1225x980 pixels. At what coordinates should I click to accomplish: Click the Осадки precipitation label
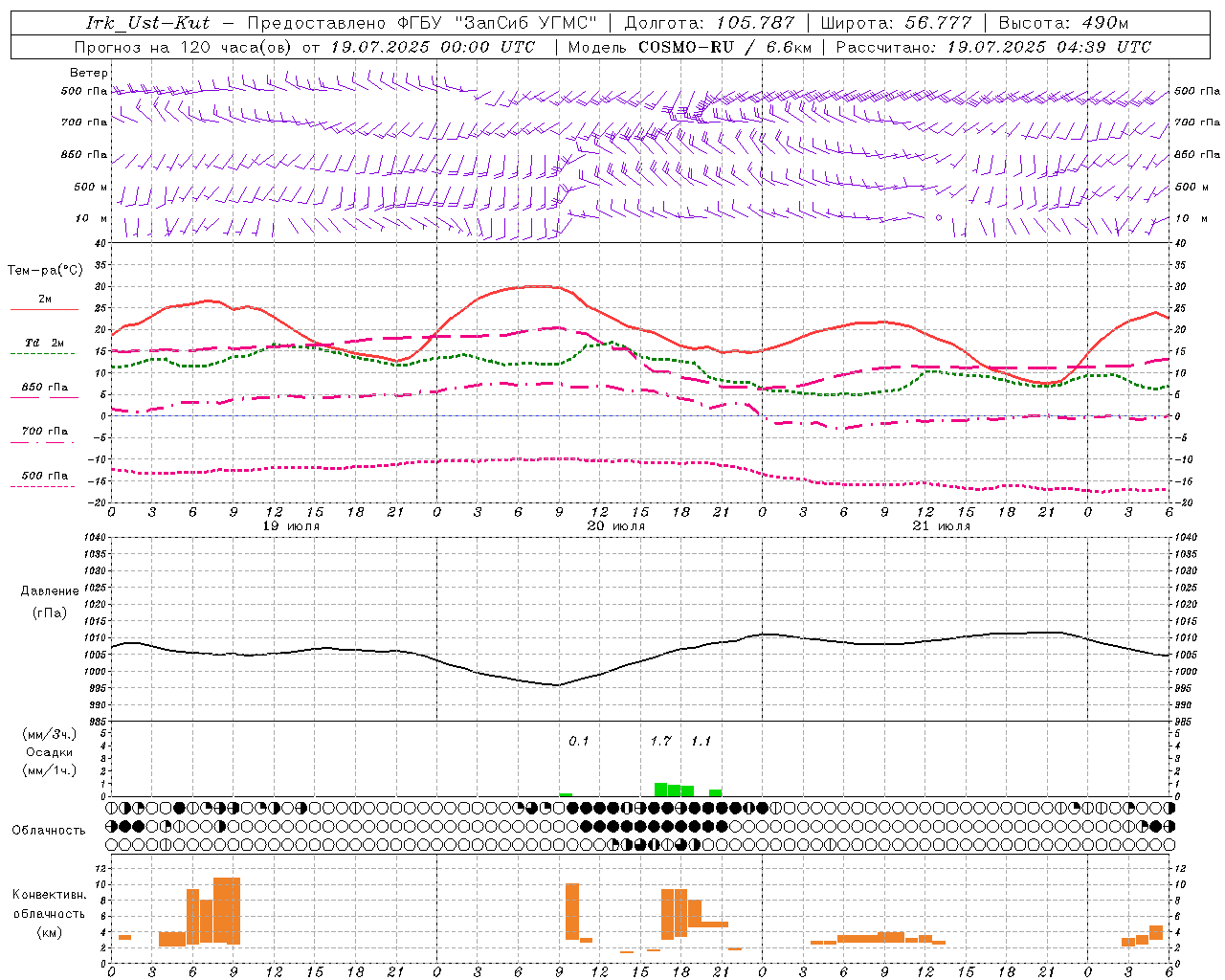[x=49, y=752]
